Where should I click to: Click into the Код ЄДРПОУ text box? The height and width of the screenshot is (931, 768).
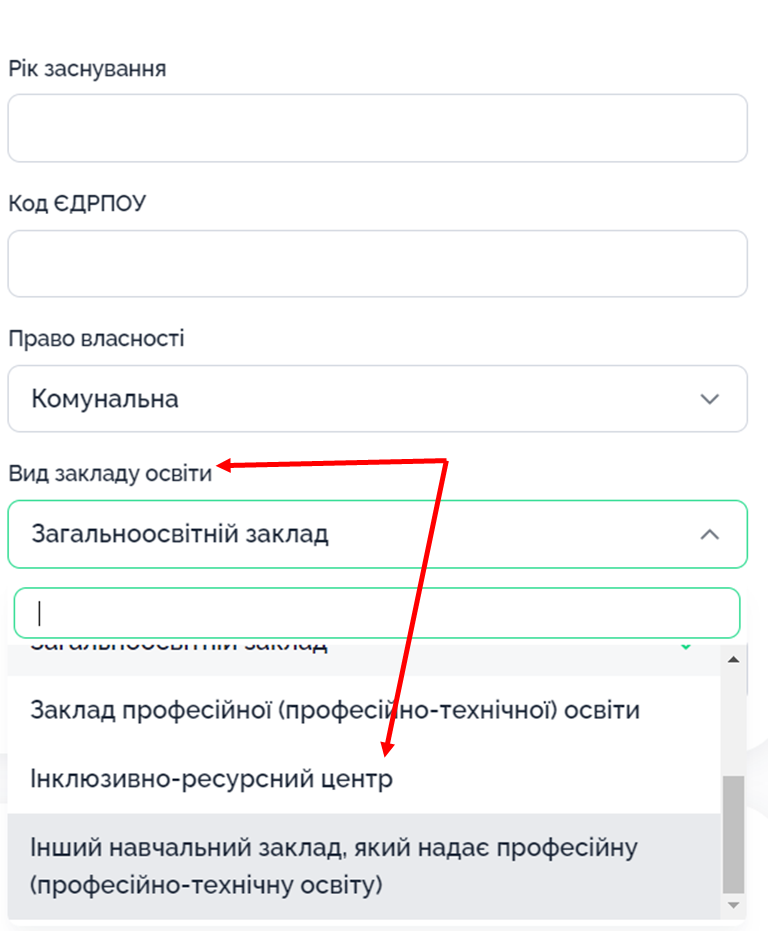coord(377,264)
